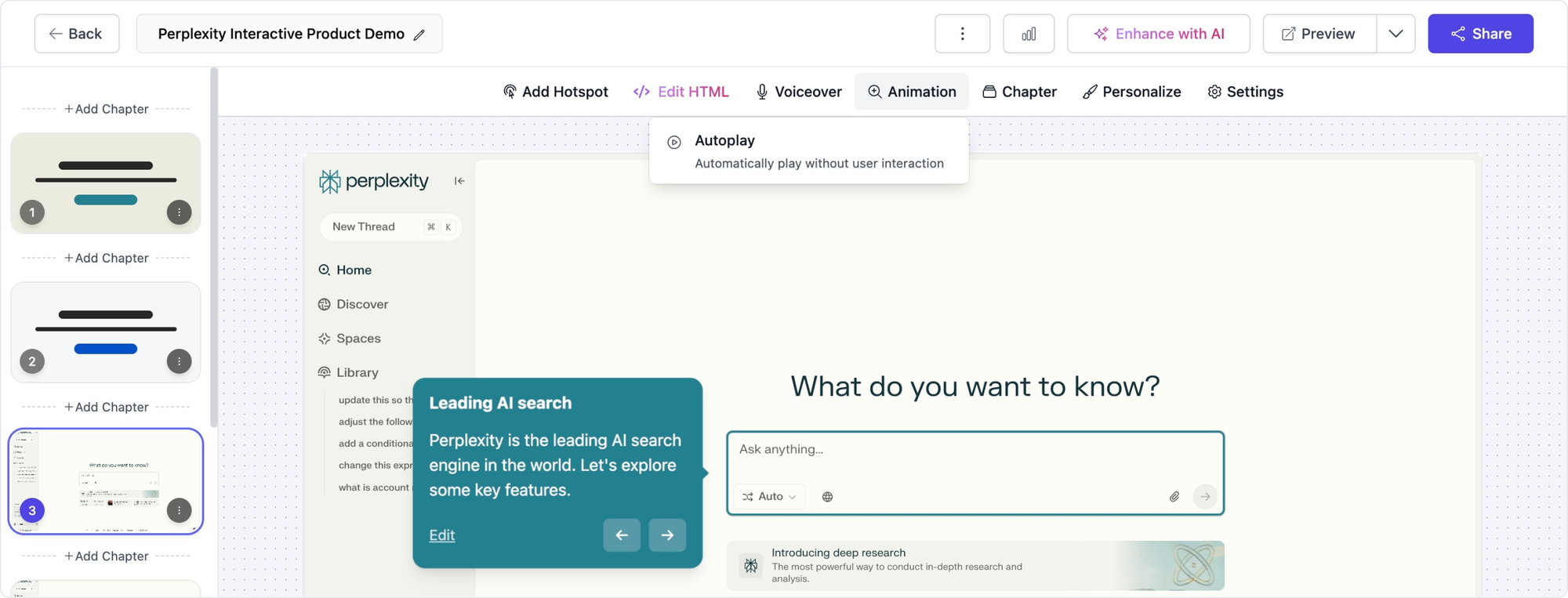The width and height of the screenshot is (1568, 598).
Task: Click the 'Leading AI search' tooltip heading
Action: click(x=500, y=403)
